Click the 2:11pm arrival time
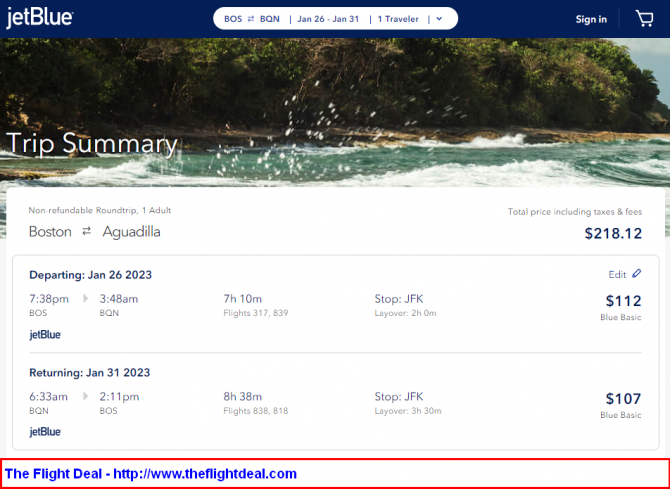The height and width of the screenshot is (489, 670). click(119, 397)
